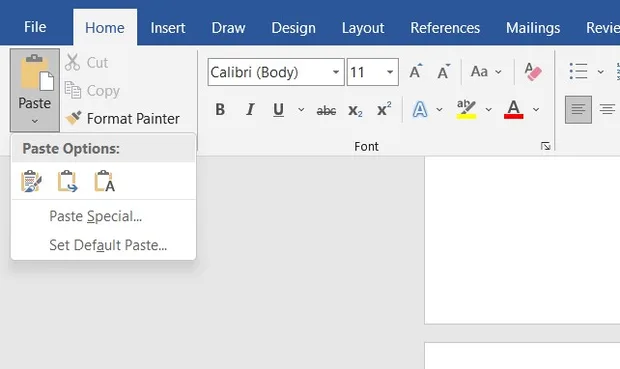Open the File tab
This screenshot has height=369, width=620.
pos(35,27)
